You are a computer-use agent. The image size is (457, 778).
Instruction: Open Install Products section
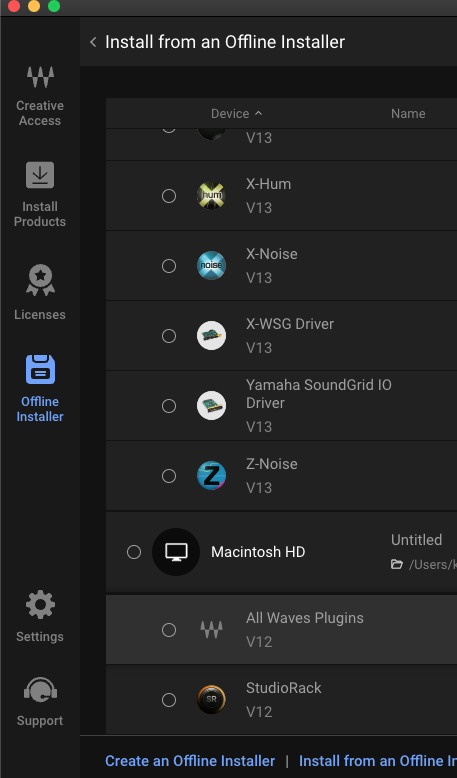[40, 195]
